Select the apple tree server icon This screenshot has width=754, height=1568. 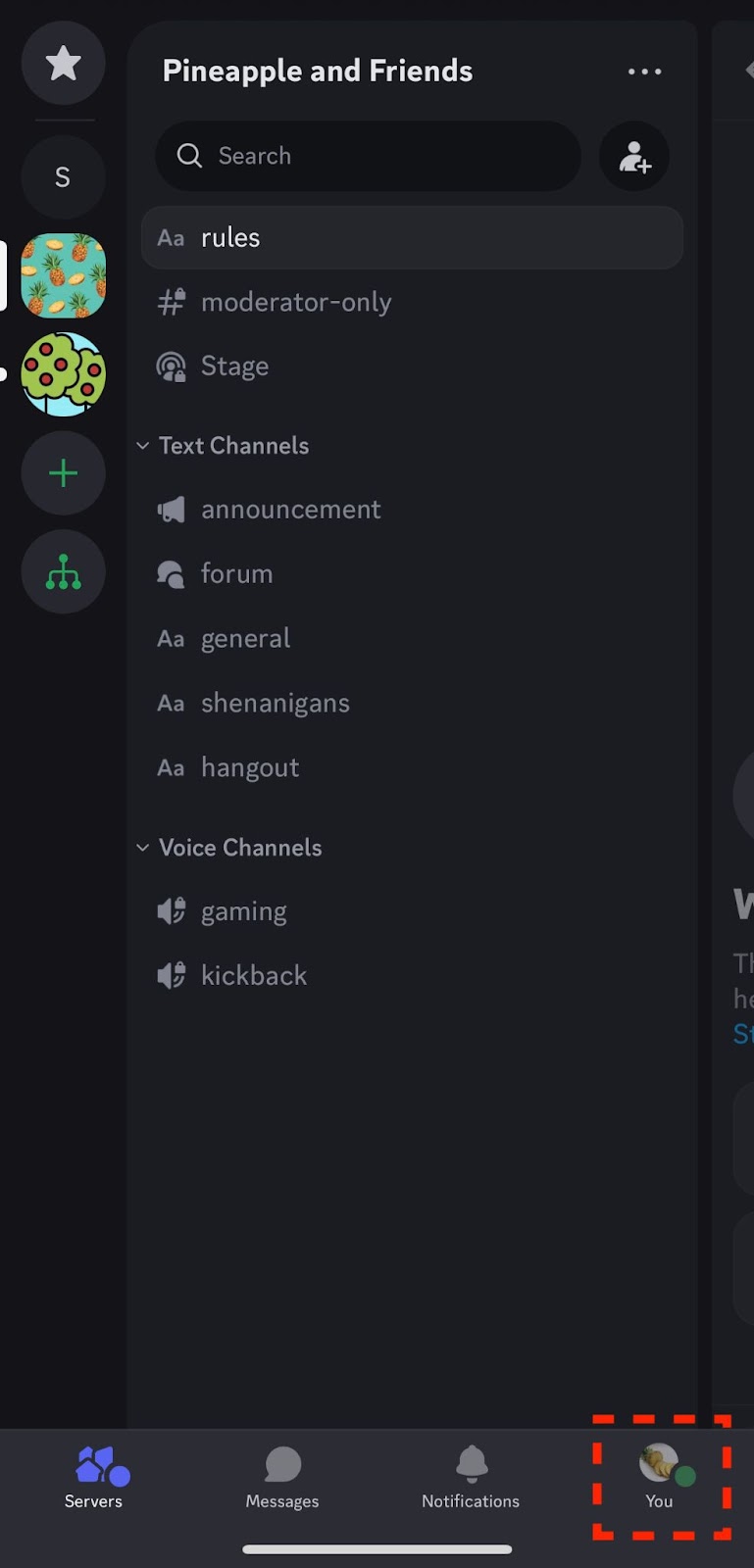point(63,374)
